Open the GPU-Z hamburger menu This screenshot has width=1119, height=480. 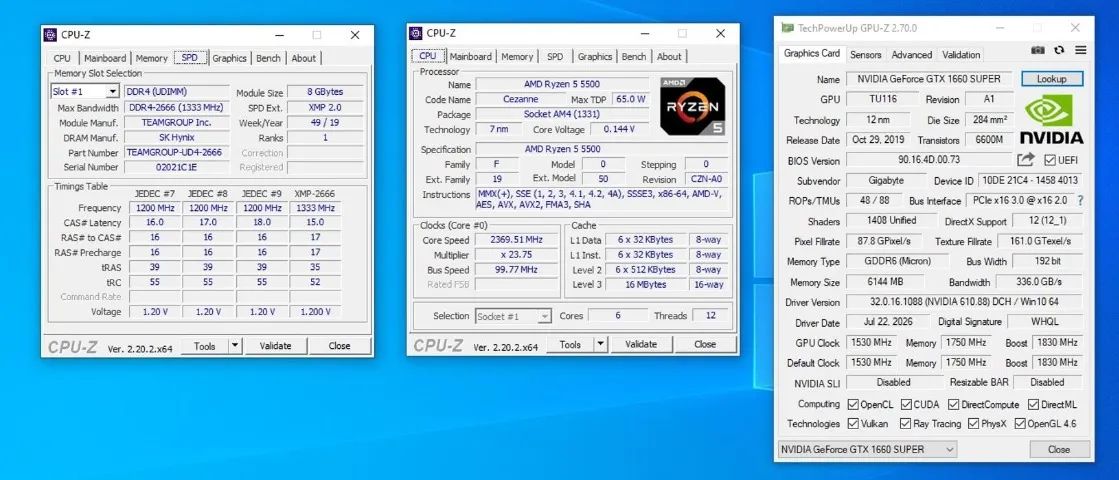pos(1080,50)
